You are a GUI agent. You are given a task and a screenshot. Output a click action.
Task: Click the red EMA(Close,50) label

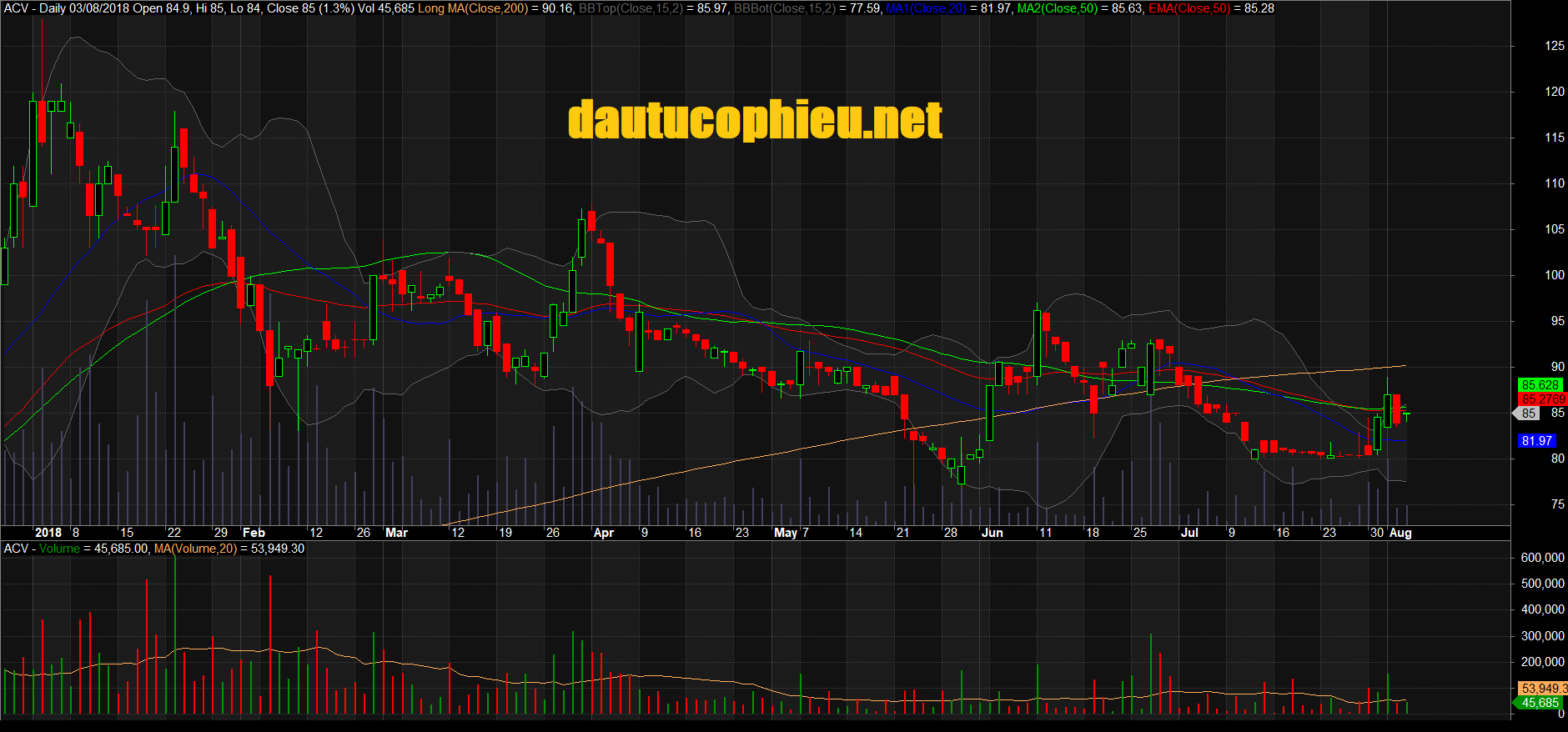pos(1189,8)
